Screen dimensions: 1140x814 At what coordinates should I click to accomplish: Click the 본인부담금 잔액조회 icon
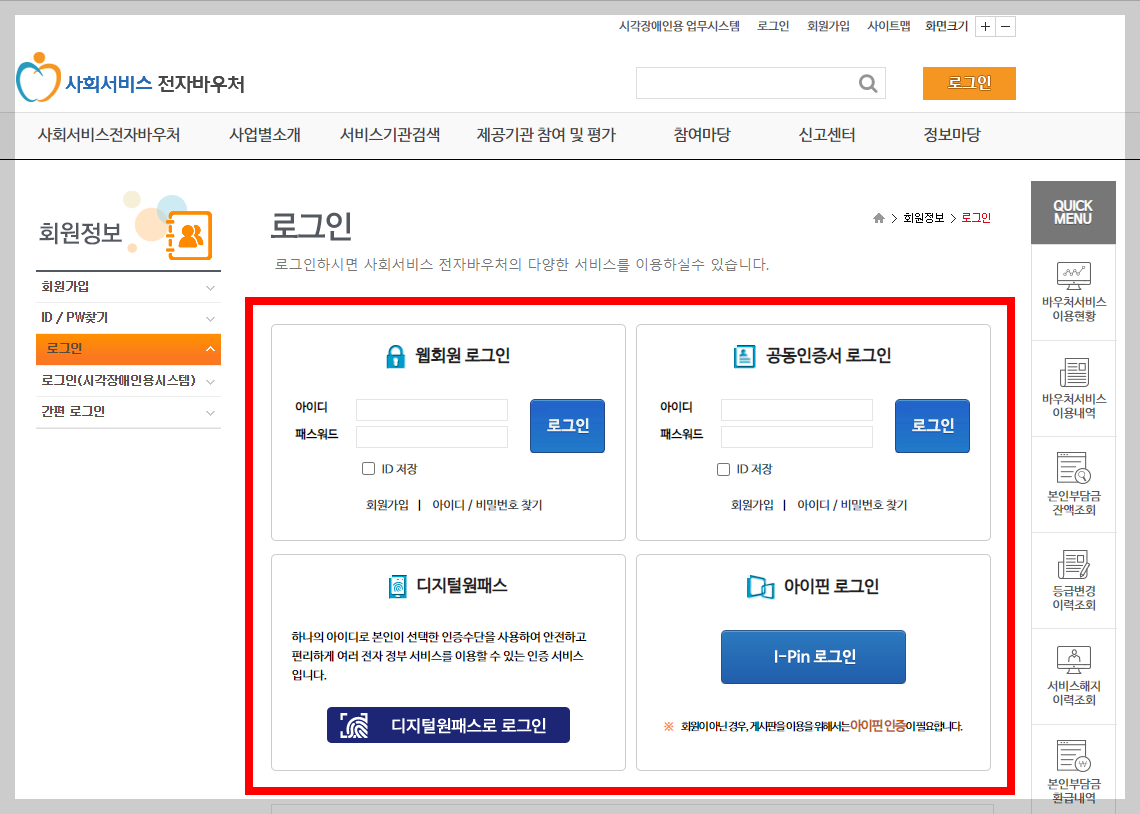pos(1073,485)
